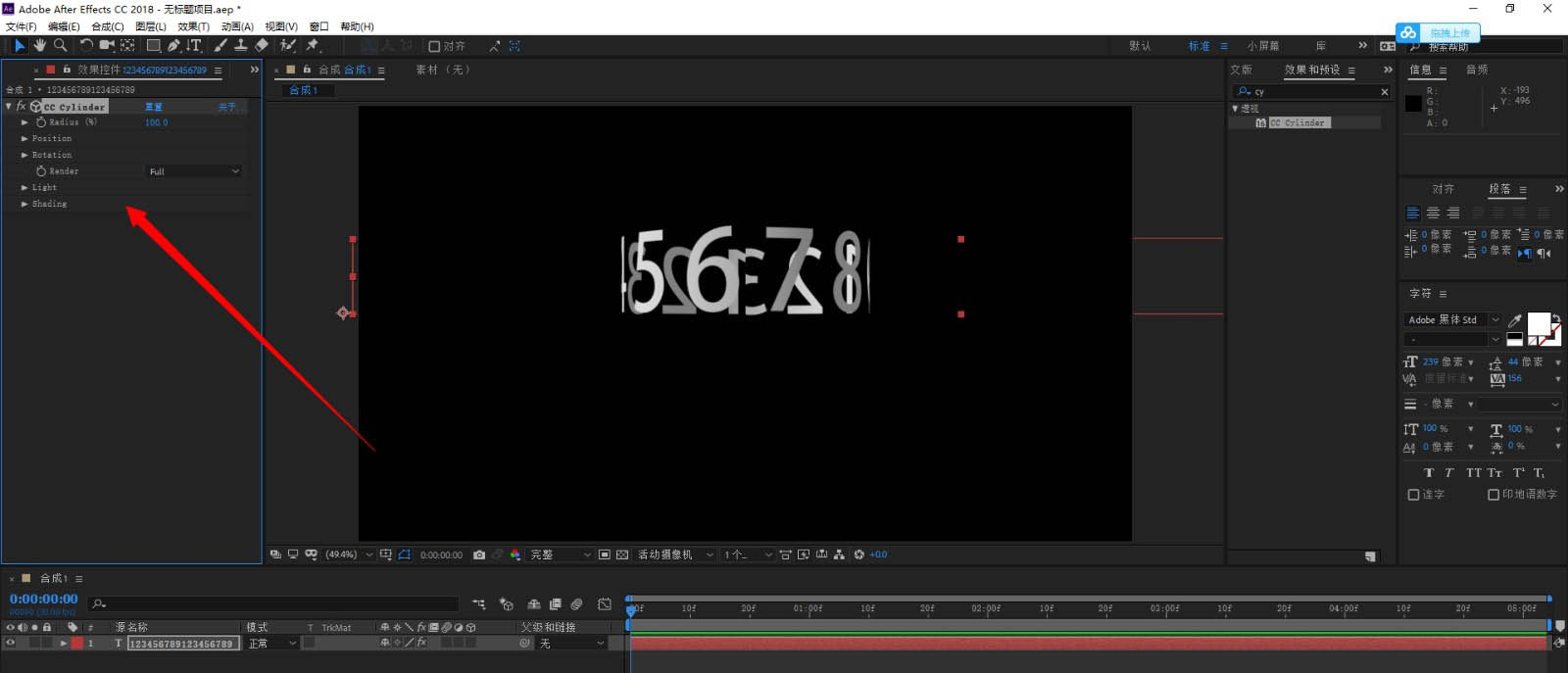Click the eyedropper in the character panel
Viewport: 1568px width, 673px height.
pos(1515,320)
